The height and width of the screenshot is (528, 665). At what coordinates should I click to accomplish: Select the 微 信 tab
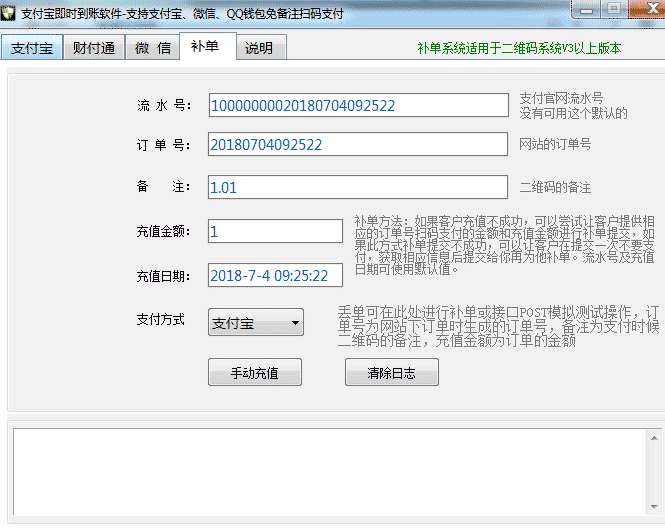[153, 47]
